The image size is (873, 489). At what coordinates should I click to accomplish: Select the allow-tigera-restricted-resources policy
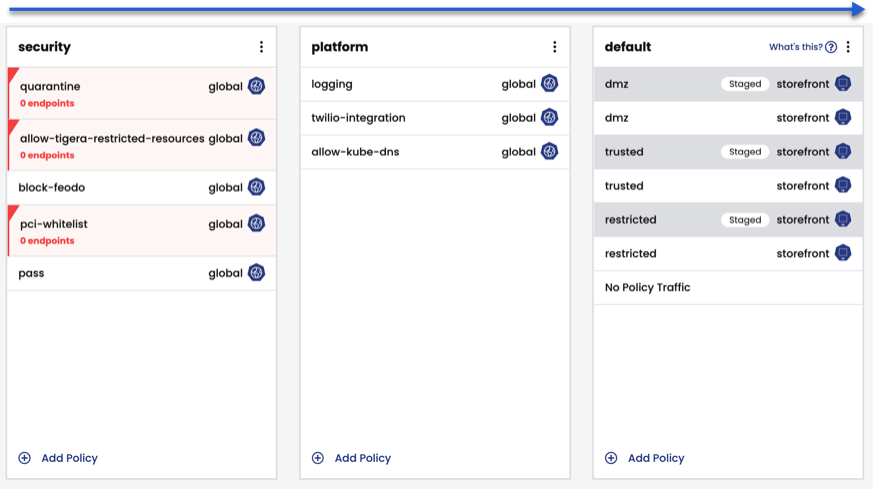(x=112, y=139)
